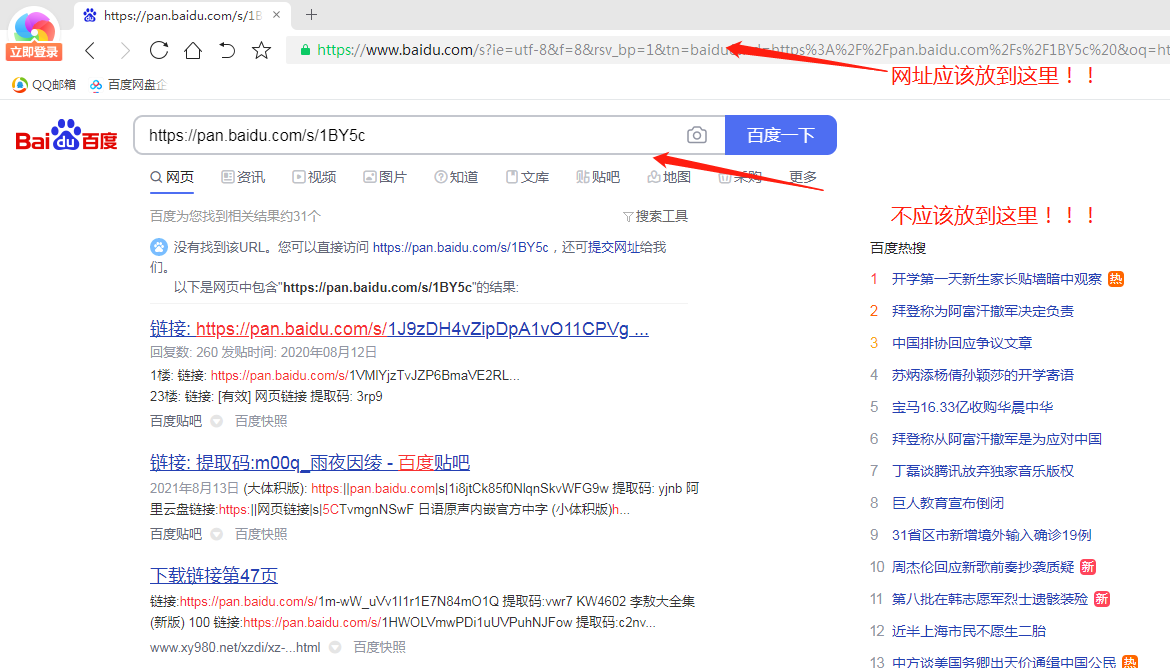
Task: Click the undo/restore closed tab icon
Action: tap(227, 50)
